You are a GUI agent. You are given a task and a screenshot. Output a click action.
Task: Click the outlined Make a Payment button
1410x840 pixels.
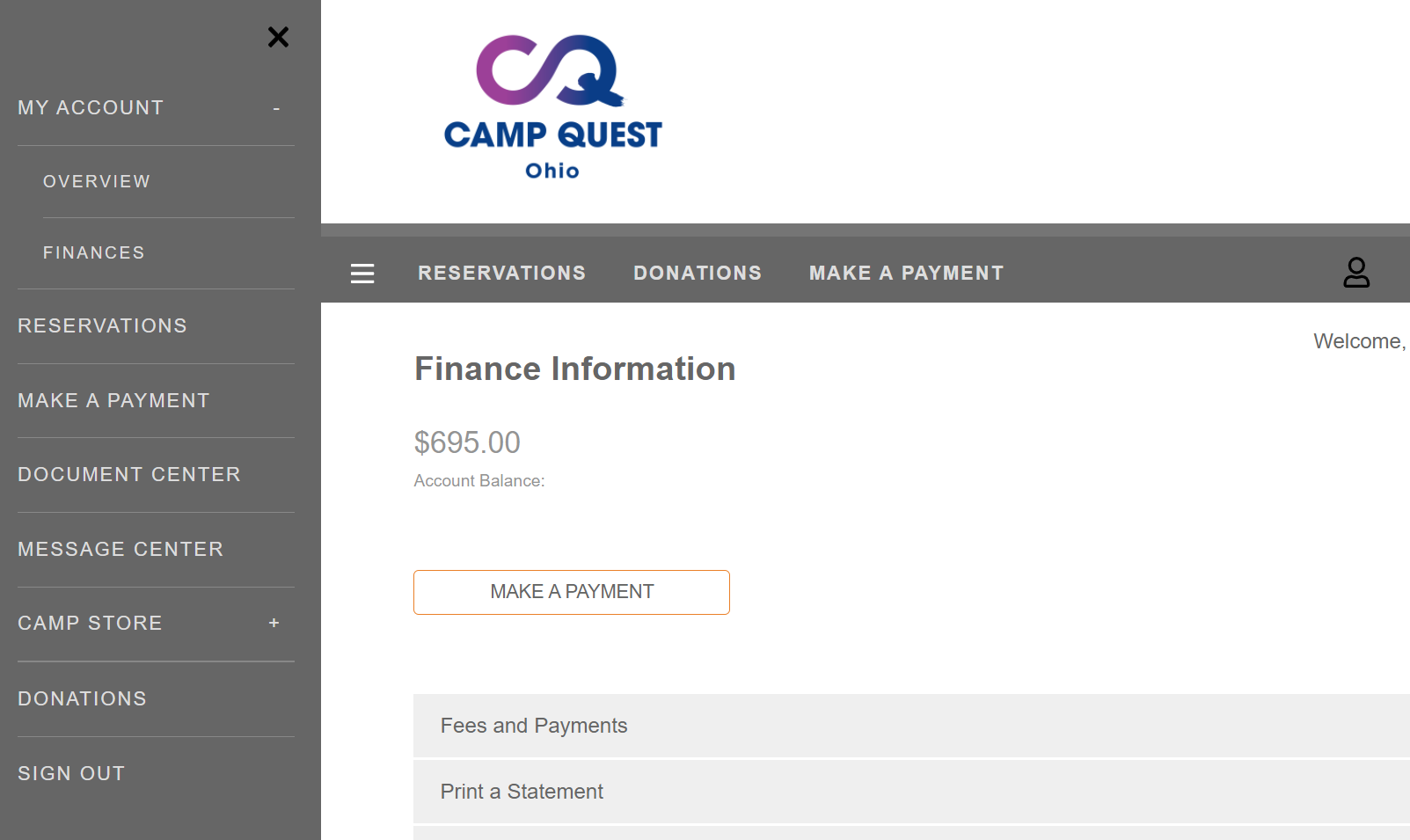572,592
